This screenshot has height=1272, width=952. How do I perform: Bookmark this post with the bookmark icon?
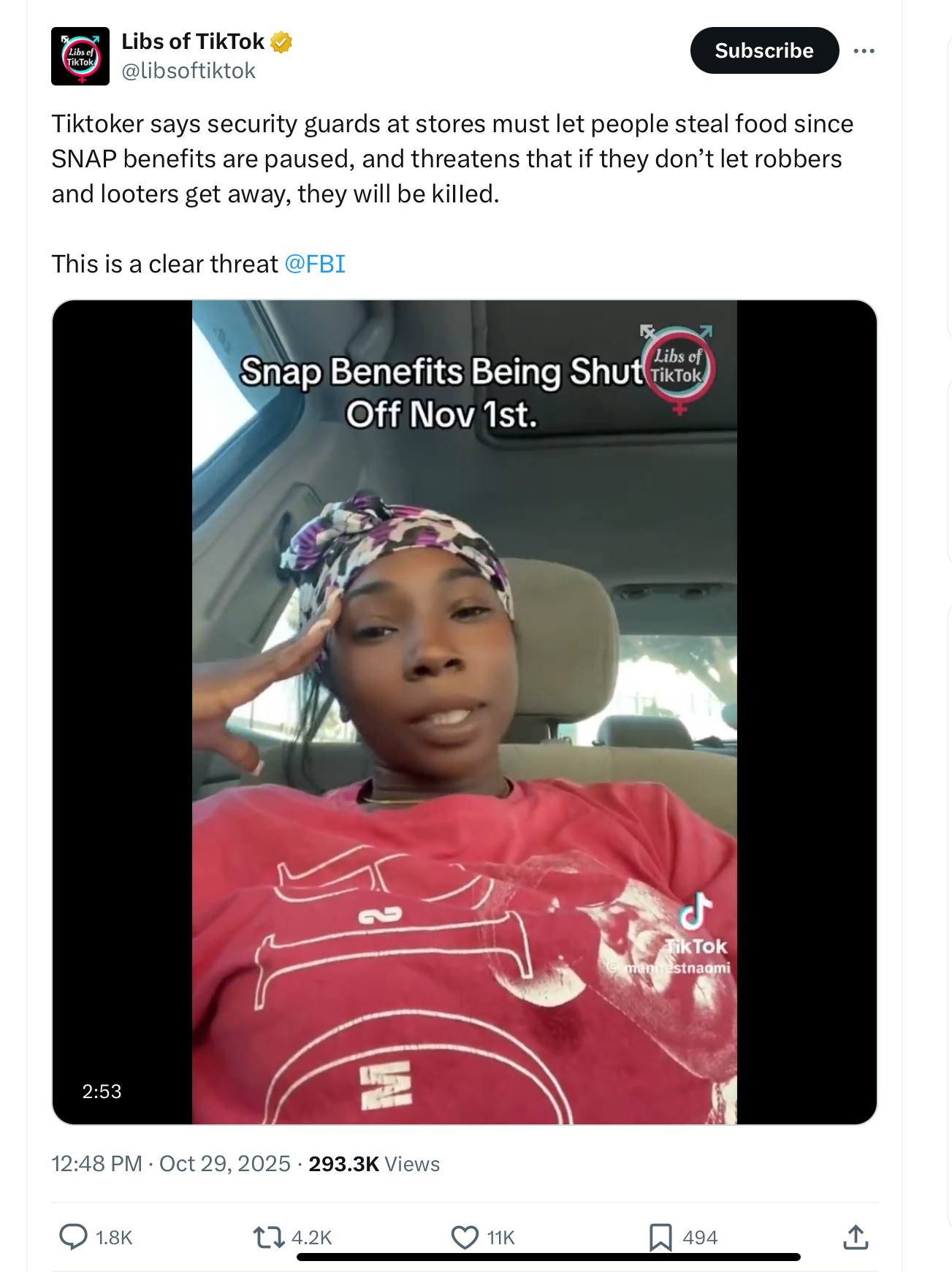[660, 1237]
